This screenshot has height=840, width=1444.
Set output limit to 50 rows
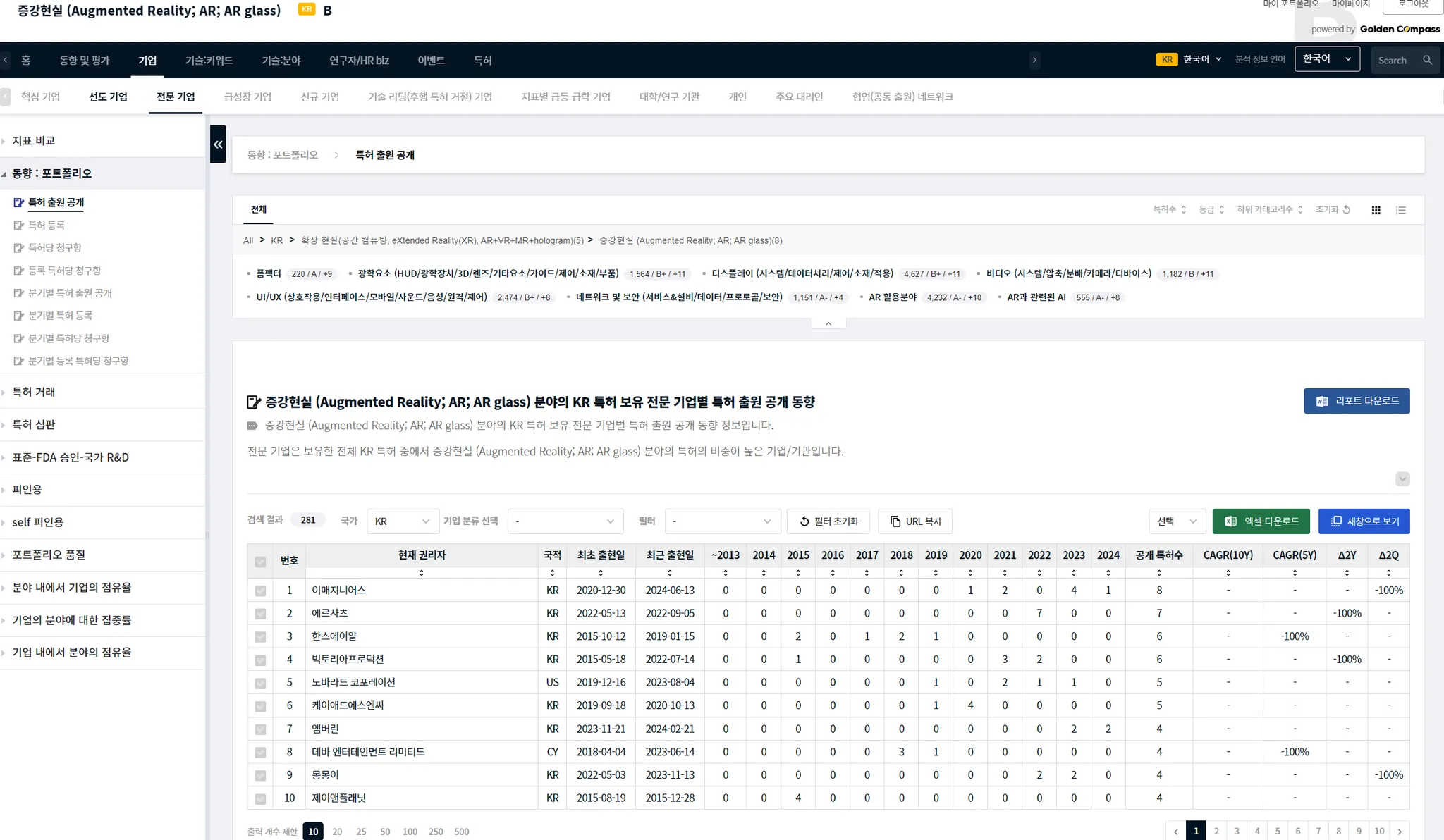coord(385,832)
